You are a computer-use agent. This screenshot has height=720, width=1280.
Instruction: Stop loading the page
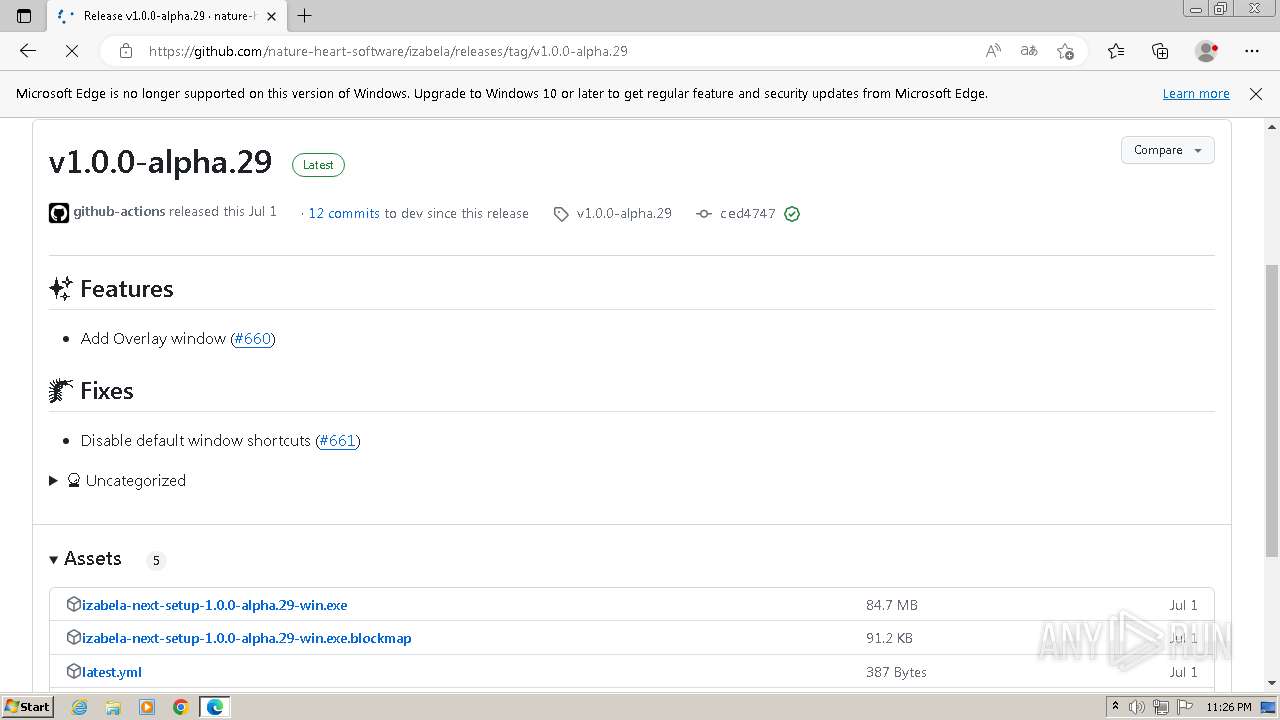click(71, 51)
